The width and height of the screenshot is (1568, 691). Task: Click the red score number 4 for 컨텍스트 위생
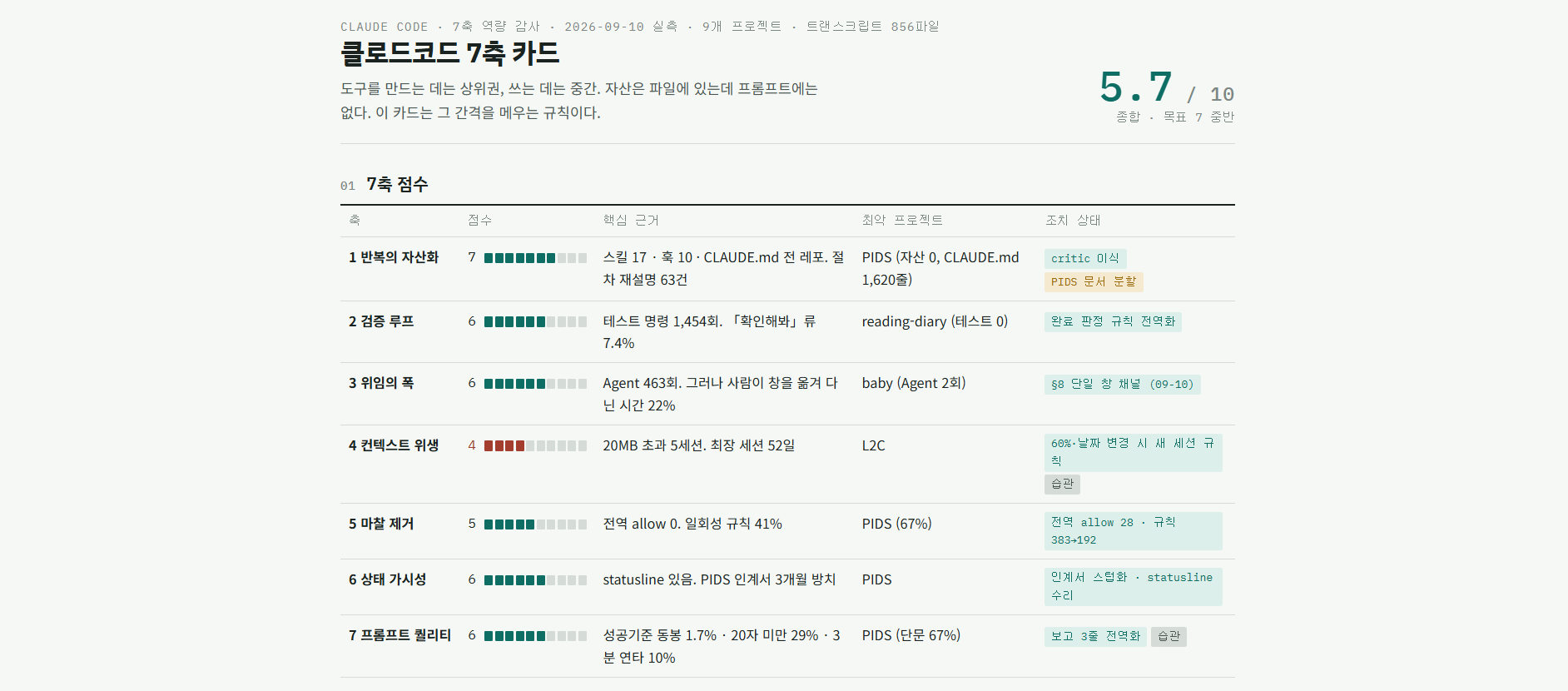(472, 446)
